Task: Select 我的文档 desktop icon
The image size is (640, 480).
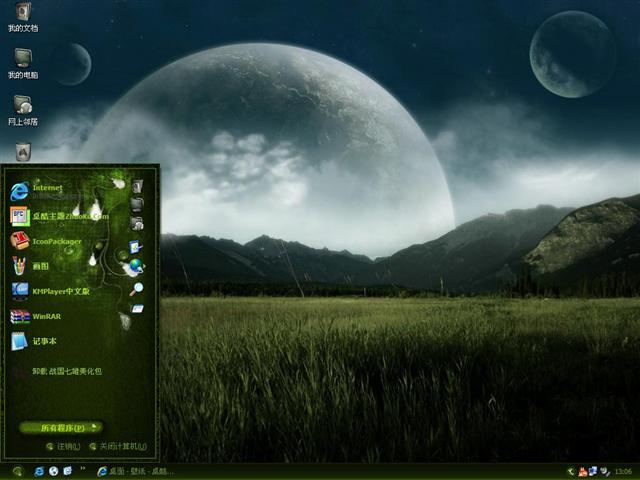Action: tap(23, 17)
